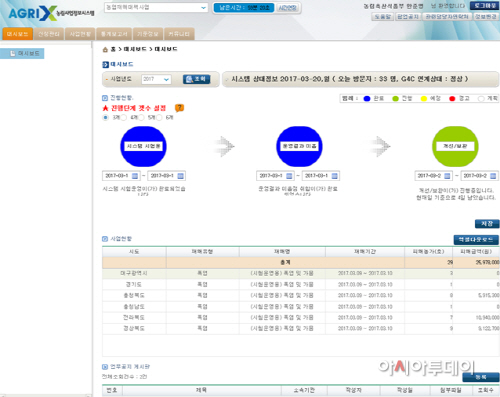
Task: Click the second stage end date field
Action: [320, 176]
